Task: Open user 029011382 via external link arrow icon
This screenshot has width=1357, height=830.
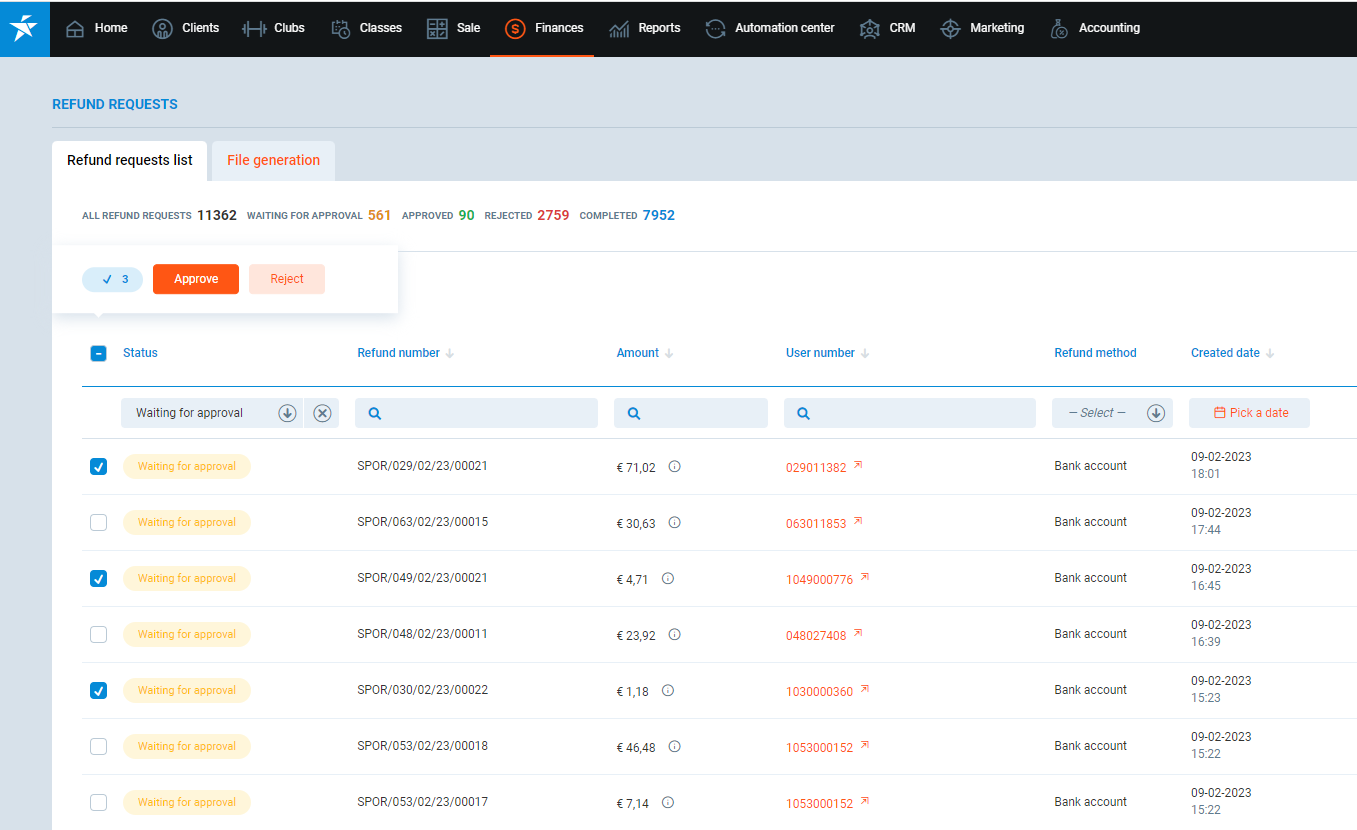Action: [857, 466]
